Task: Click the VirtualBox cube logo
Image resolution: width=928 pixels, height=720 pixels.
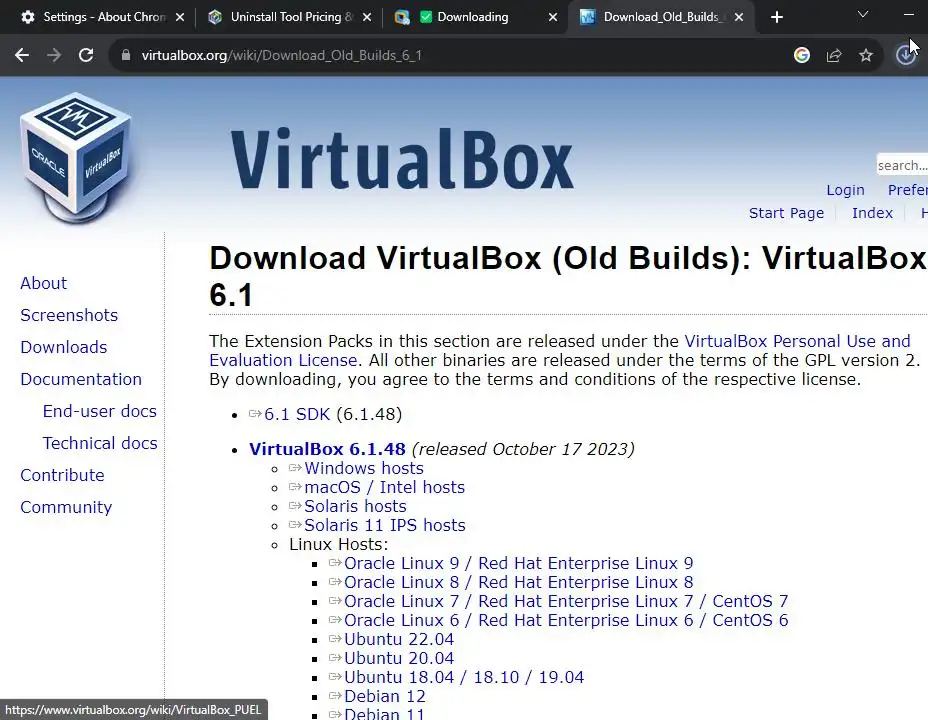Action: 76,157
